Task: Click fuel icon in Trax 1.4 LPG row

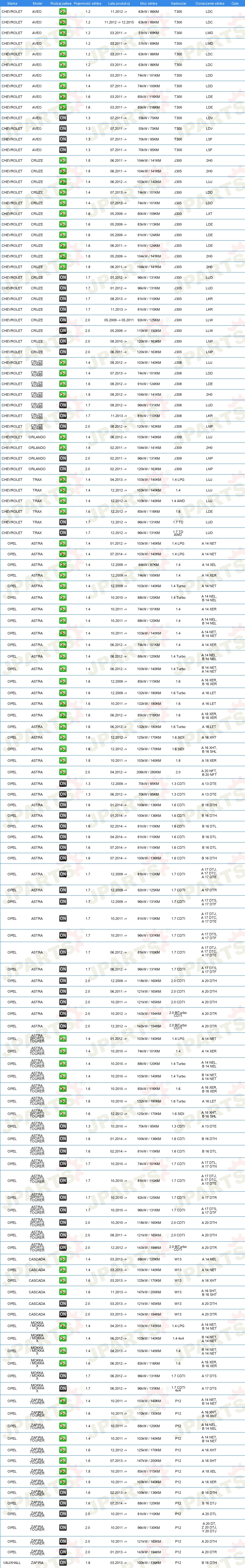Action: point(63,480)
